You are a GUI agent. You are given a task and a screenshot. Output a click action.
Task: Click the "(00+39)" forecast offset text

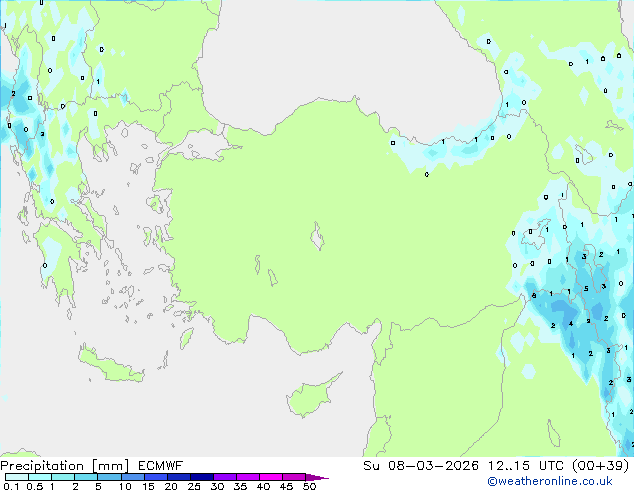tap(601, 466)
